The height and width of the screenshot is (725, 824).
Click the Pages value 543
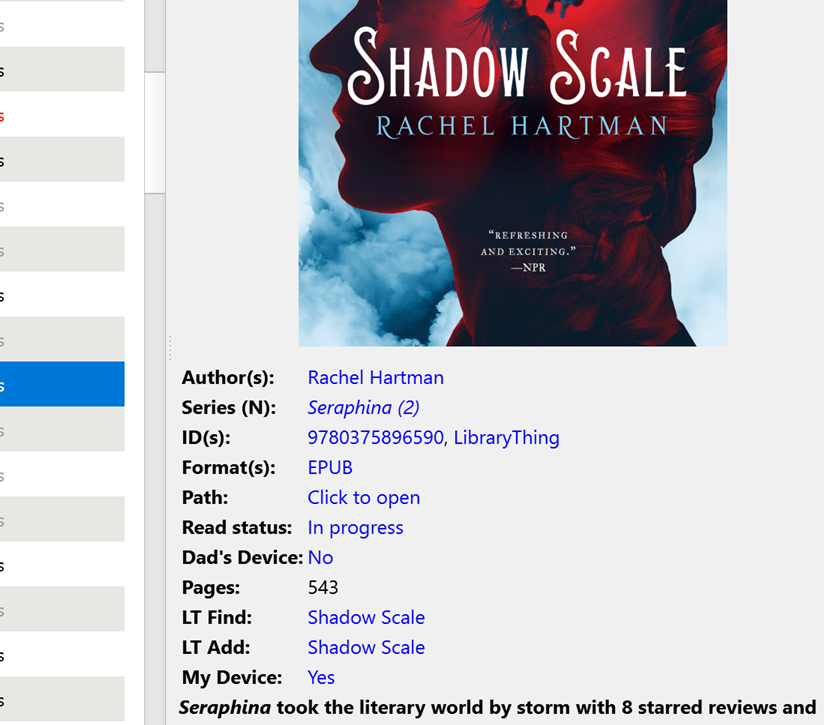click(323, 587)
